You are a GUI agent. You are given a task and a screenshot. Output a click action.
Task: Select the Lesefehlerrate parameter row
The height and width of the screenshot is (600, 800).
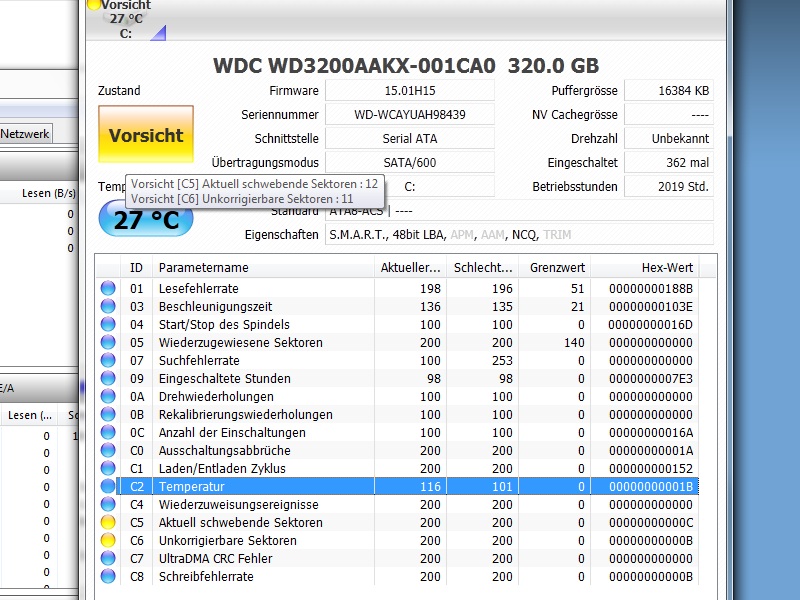pos(398,288)
